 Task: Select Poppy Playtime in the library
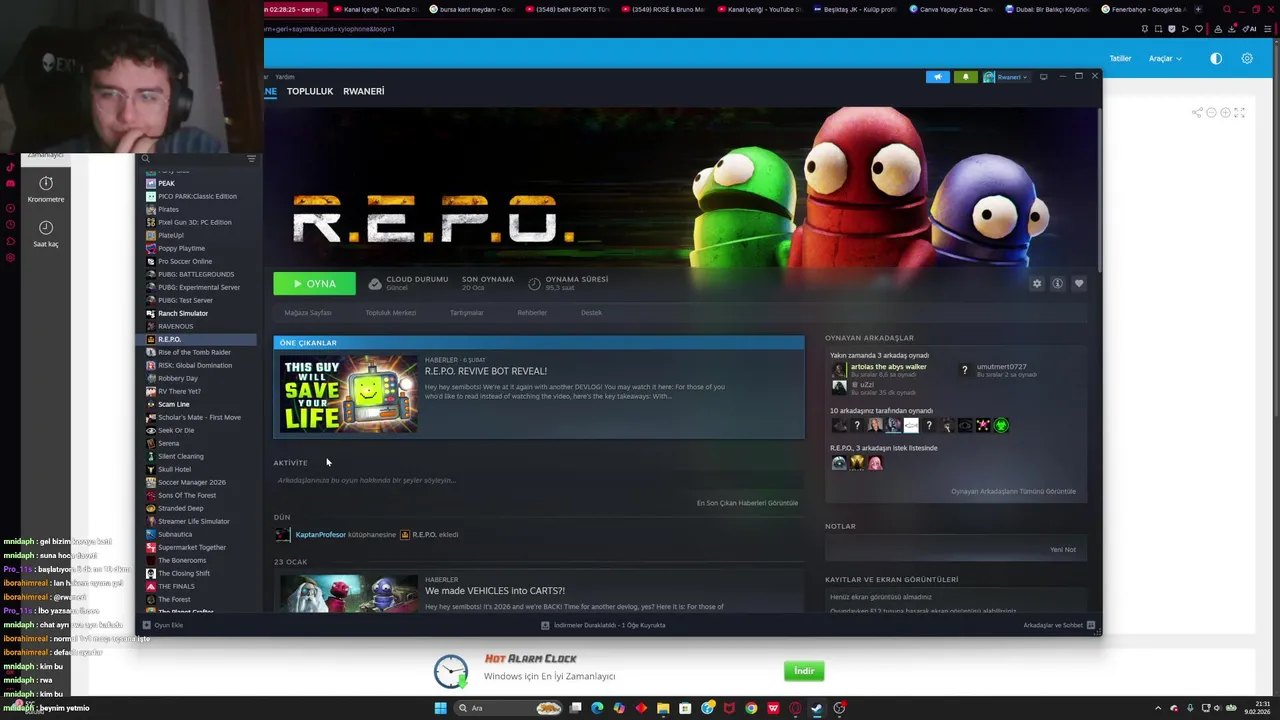(181, 248)
